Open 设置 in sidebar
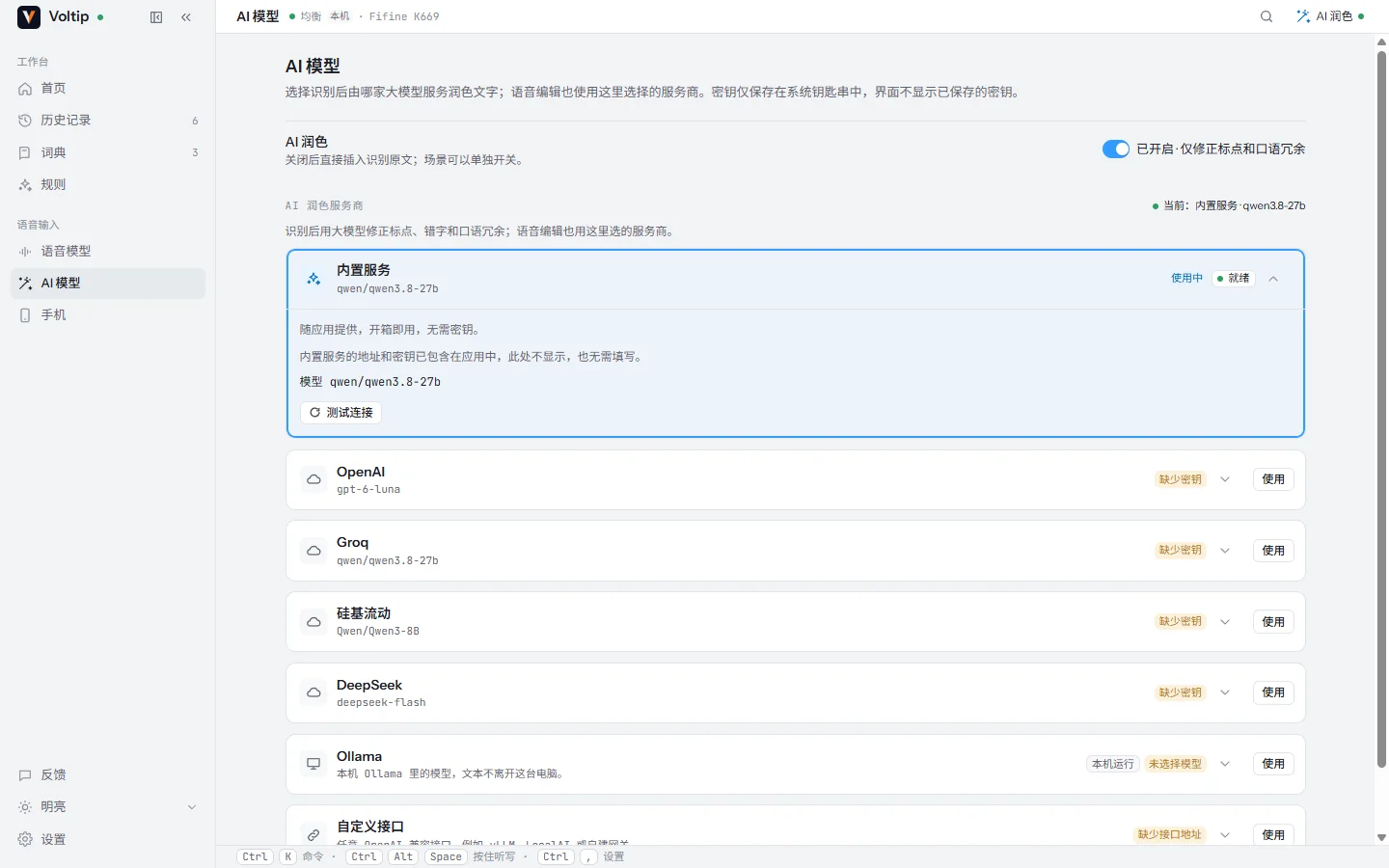The height and width of the screenshot is (868, 1389). (x=108, y=839)
